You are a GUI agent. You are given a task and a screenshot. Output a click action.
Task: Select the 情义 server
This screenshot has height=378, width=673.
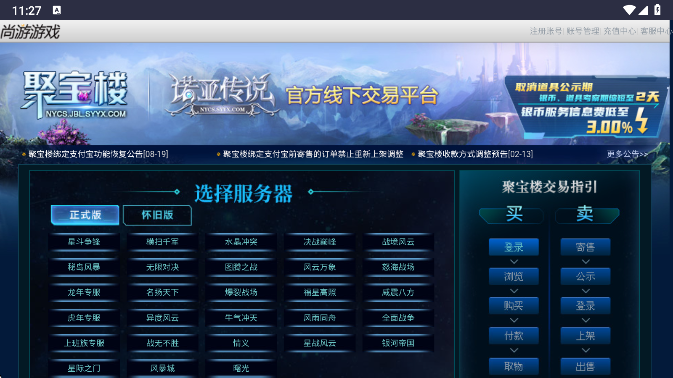241,343
